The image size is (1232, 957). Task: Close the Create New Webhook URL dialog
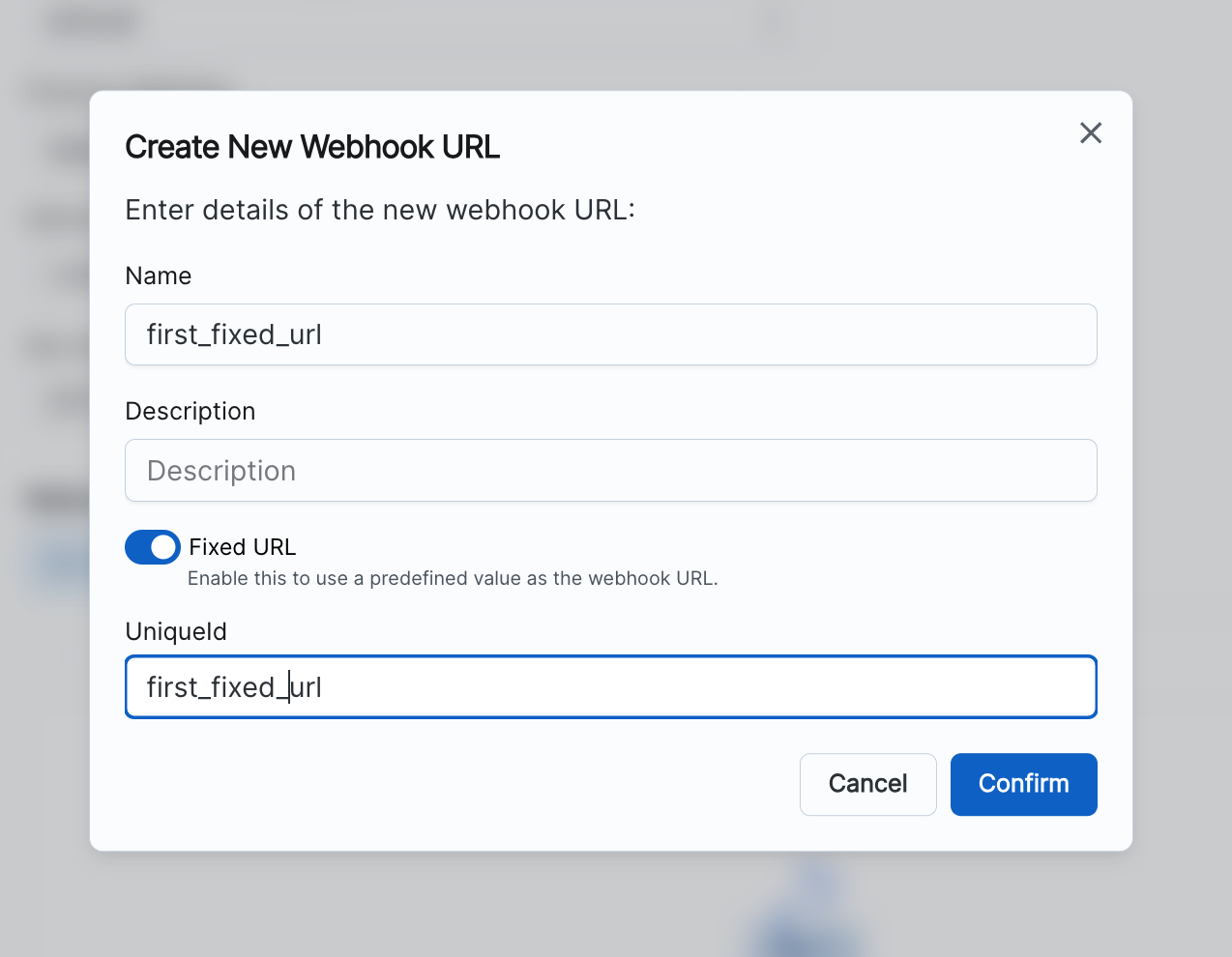pos(1090,133)
